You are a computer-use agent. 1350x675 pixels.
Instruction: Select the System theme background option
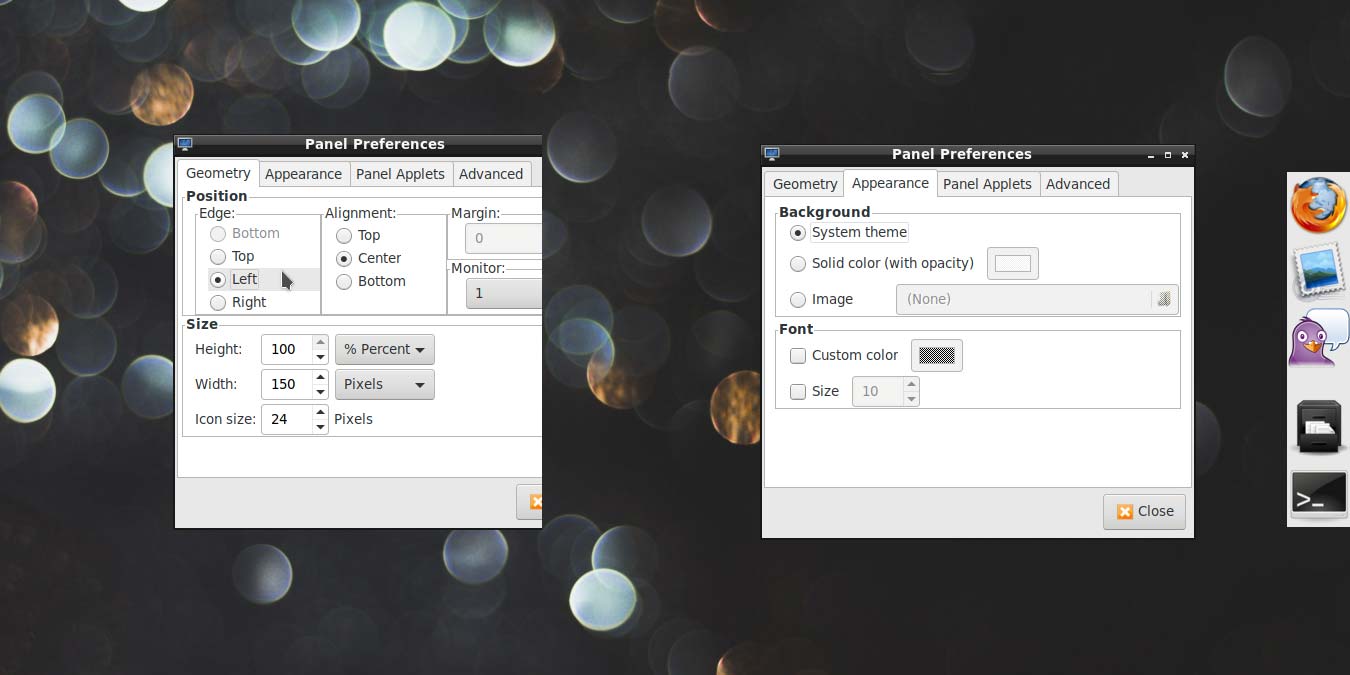[x=798, y=232]
